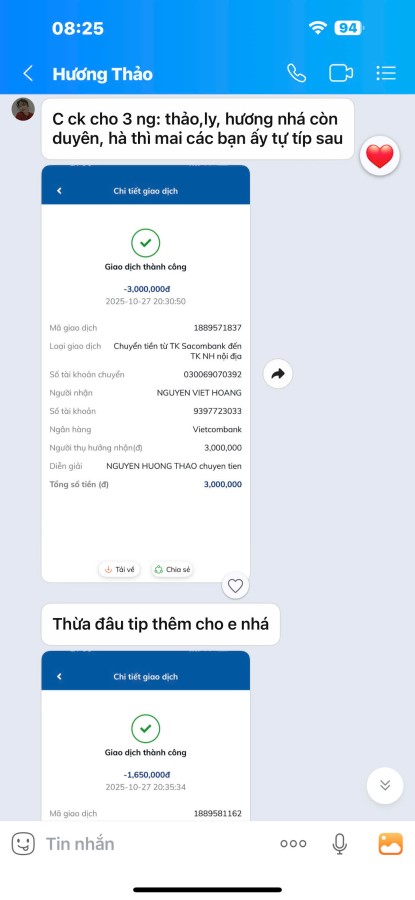415x900 pixels.
Task: Tap the microphone to record voice message
Action: tap(339, 843)
